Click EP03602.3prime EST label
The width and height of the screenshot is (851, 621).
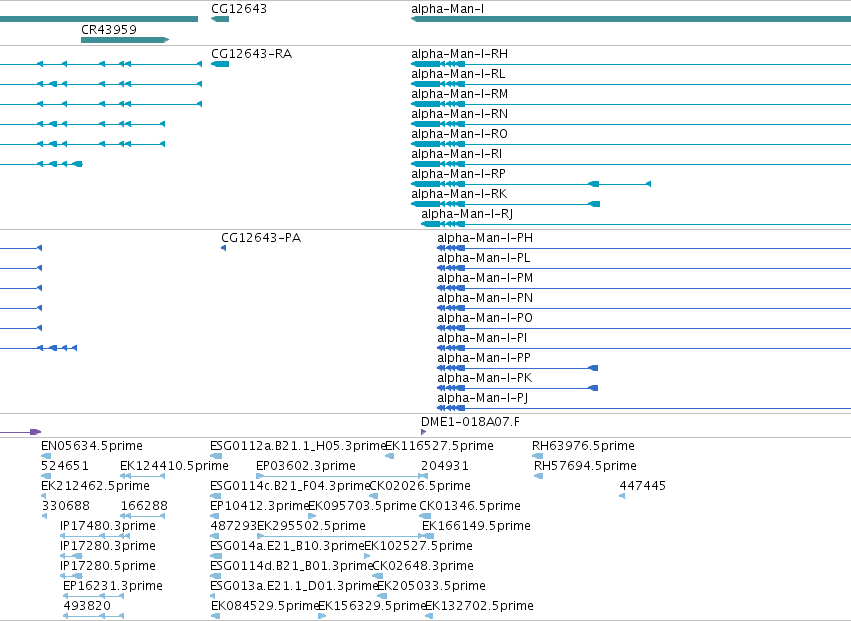click(306, 466)
